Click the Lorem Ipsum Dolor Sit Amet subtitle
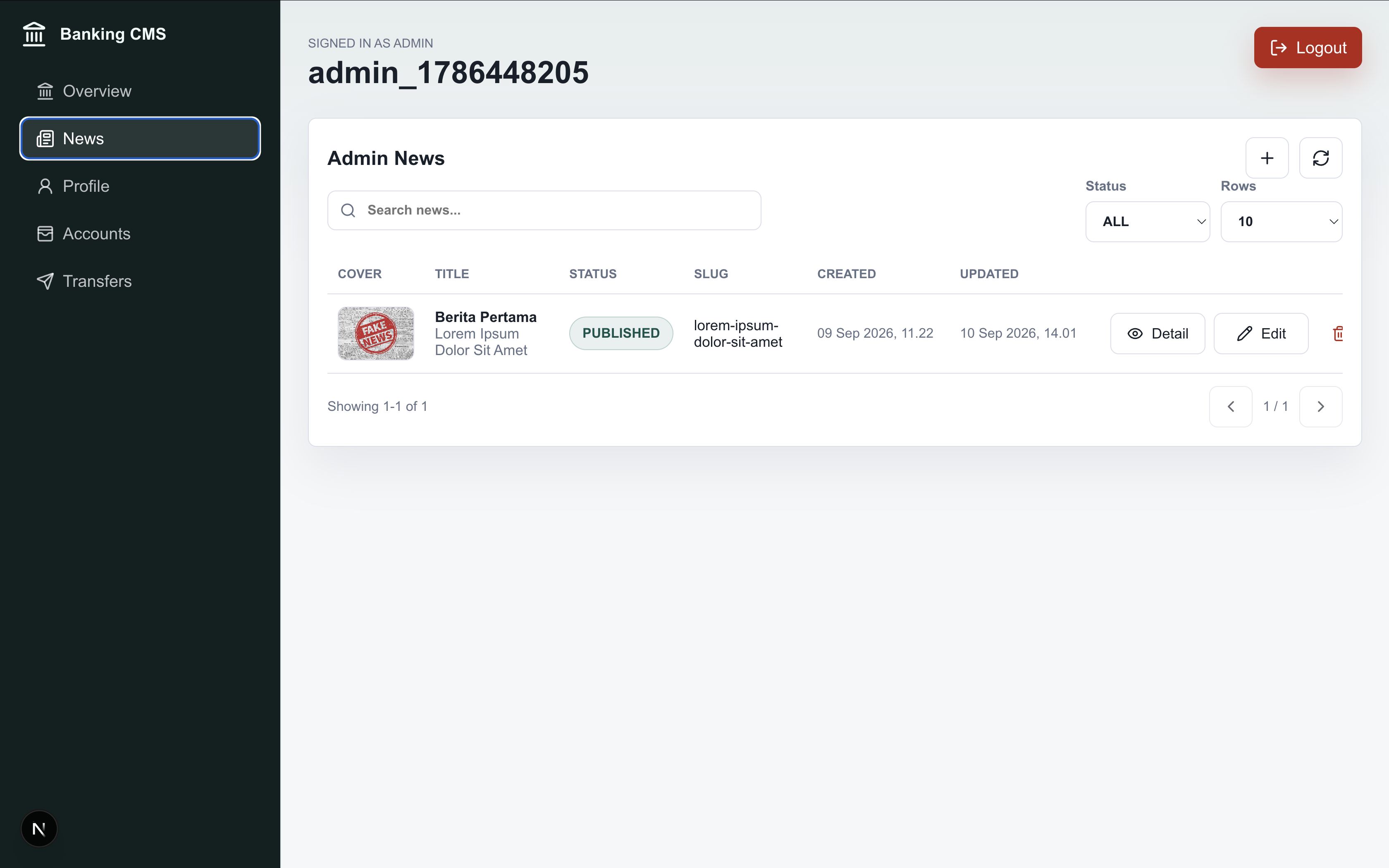This screenshot has height=868, width=1389. (x=481, y=342)
